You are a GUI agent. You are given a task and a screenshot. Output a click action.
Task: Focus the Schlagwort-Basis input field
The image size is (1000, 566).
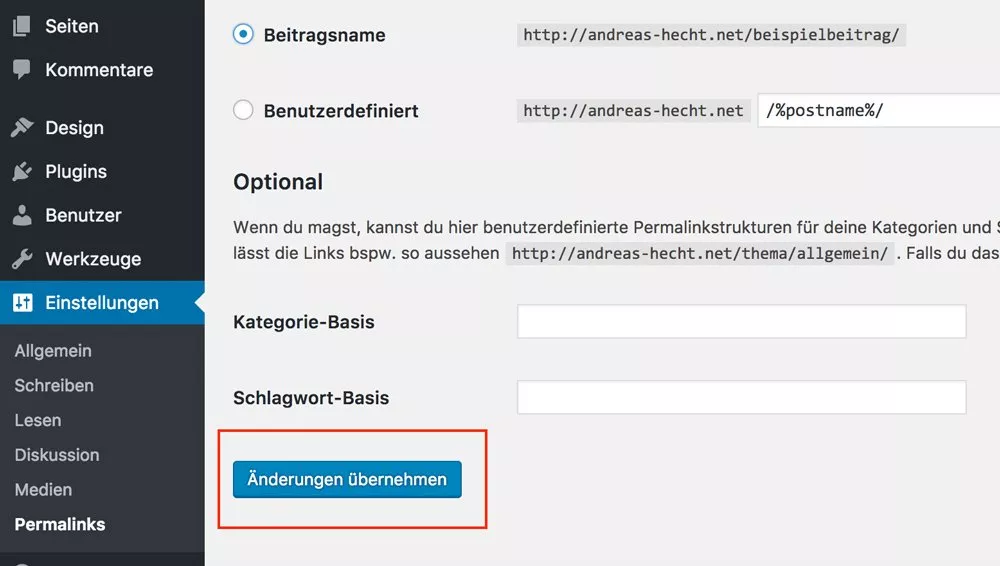(741, 397)
